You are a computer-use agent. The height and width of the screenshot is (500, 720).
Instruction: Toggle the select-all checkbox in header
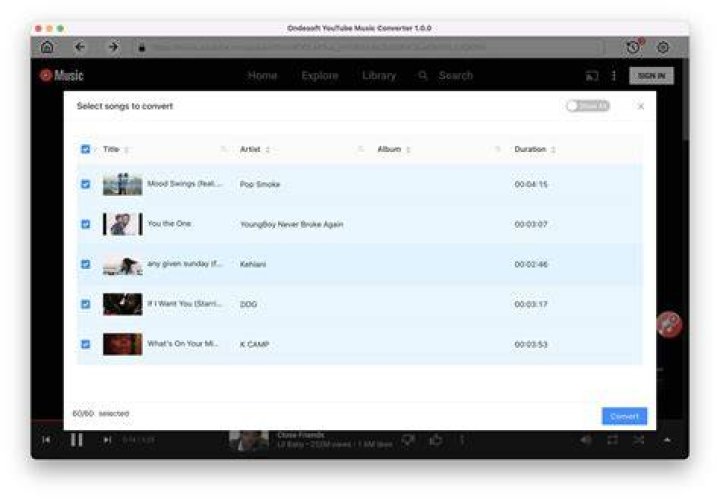(x=85, y=149)
